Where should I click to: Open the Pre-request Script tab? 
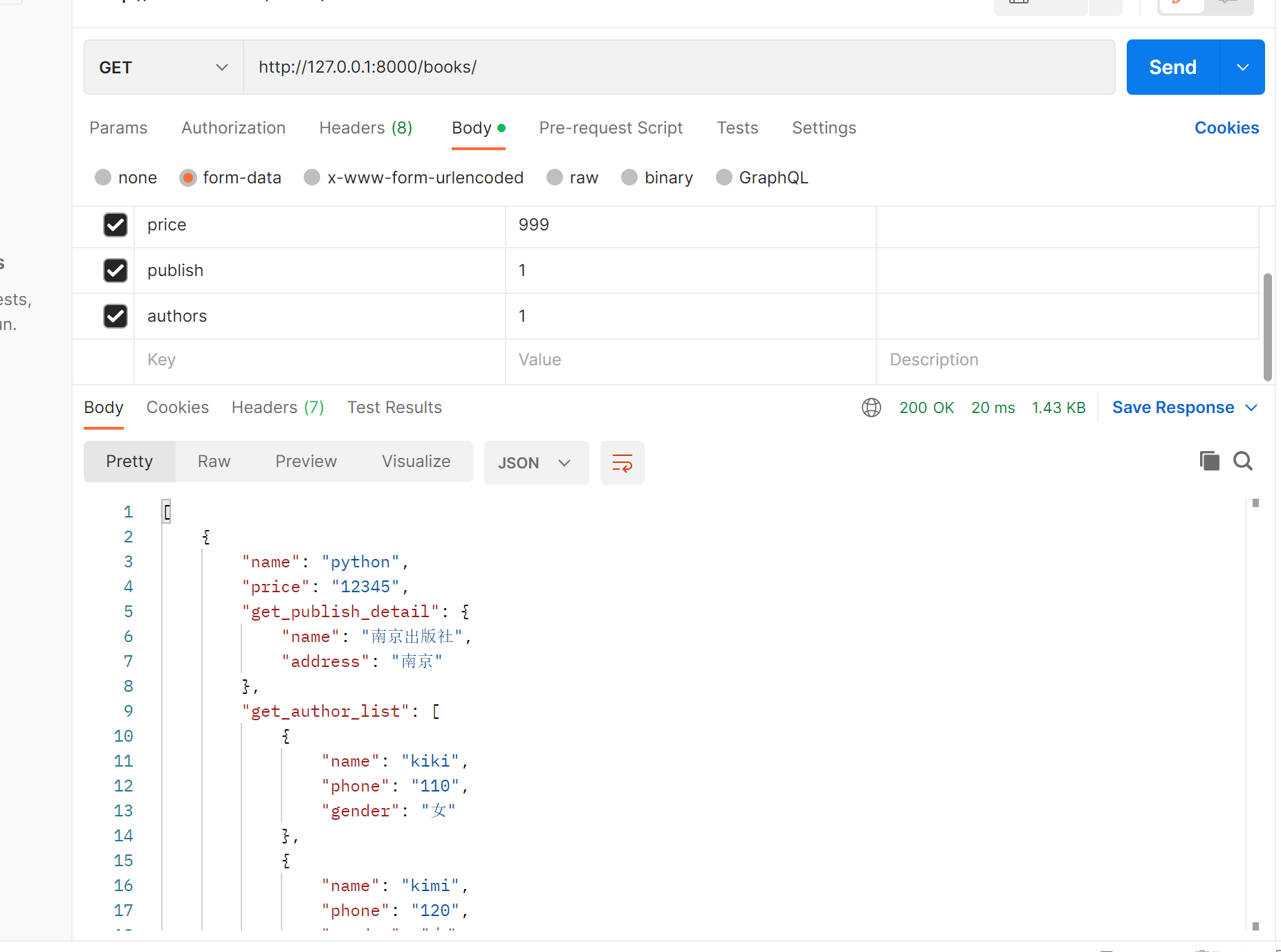click(x=611, y=128)
